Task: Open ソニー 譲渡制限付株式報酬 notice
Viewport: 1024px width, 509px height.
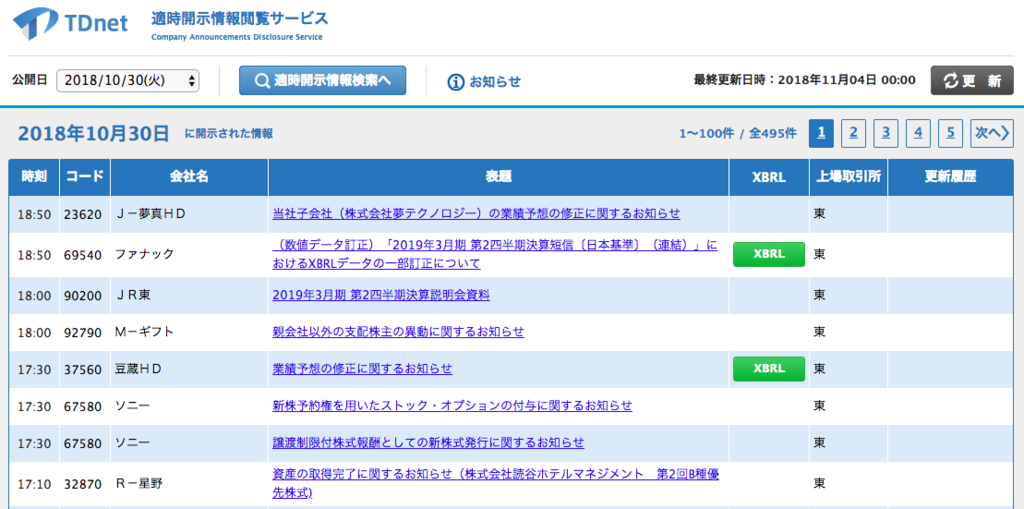Action: [x=428, y=442]
